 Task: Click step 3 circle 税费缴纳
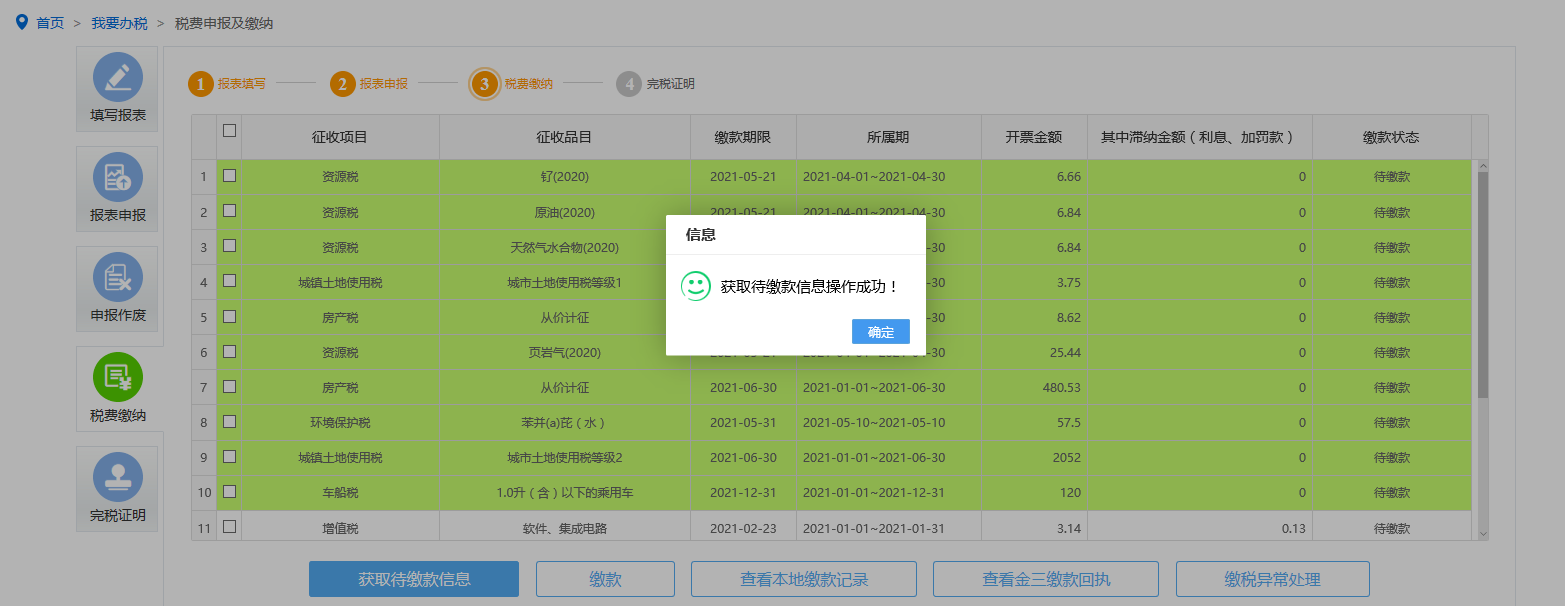coord(485,84)
